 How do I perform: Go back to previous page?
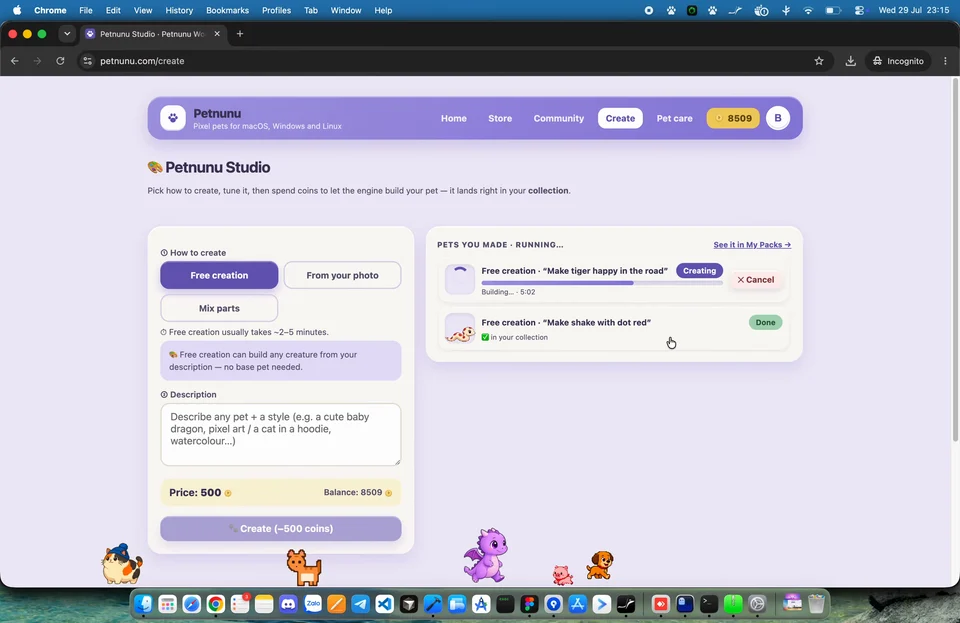click(15, 61)
